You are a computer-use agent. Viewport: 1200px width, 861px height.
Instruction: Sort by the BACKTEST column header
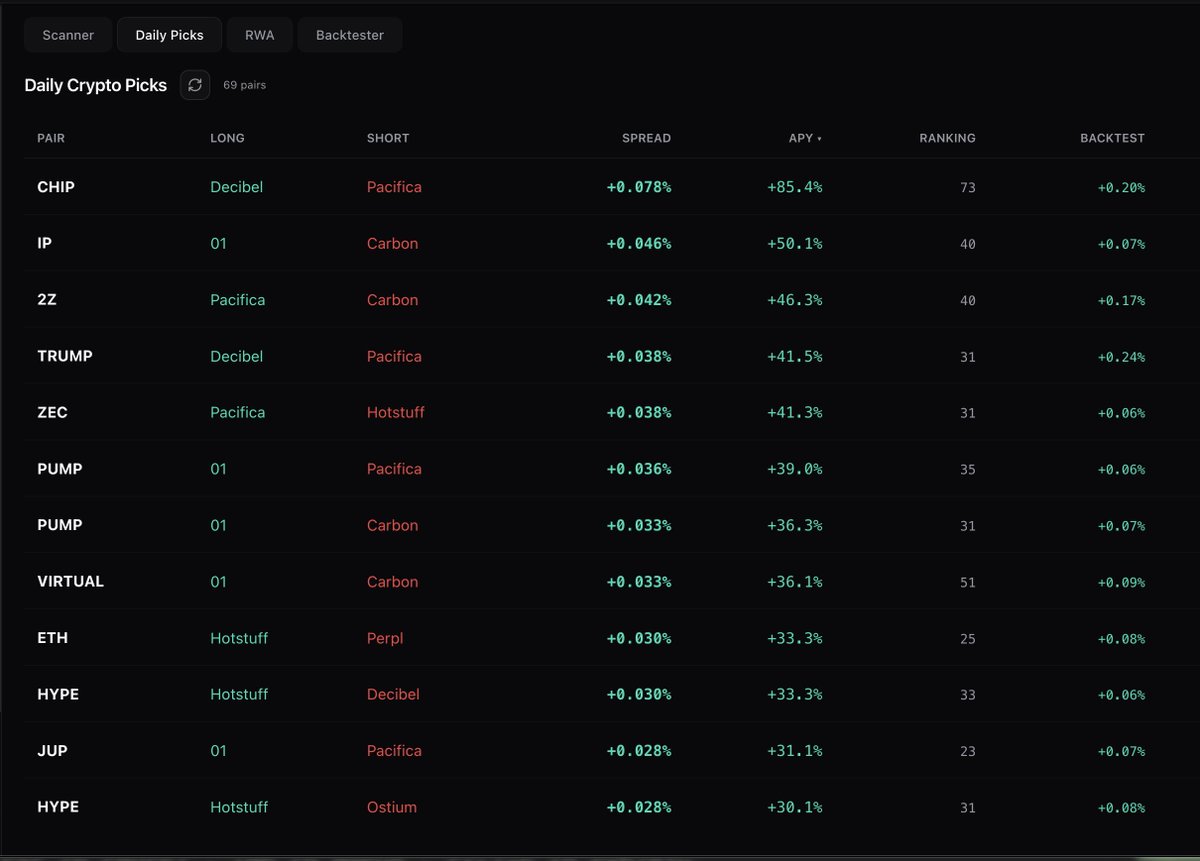click(x=1112, y=138)
